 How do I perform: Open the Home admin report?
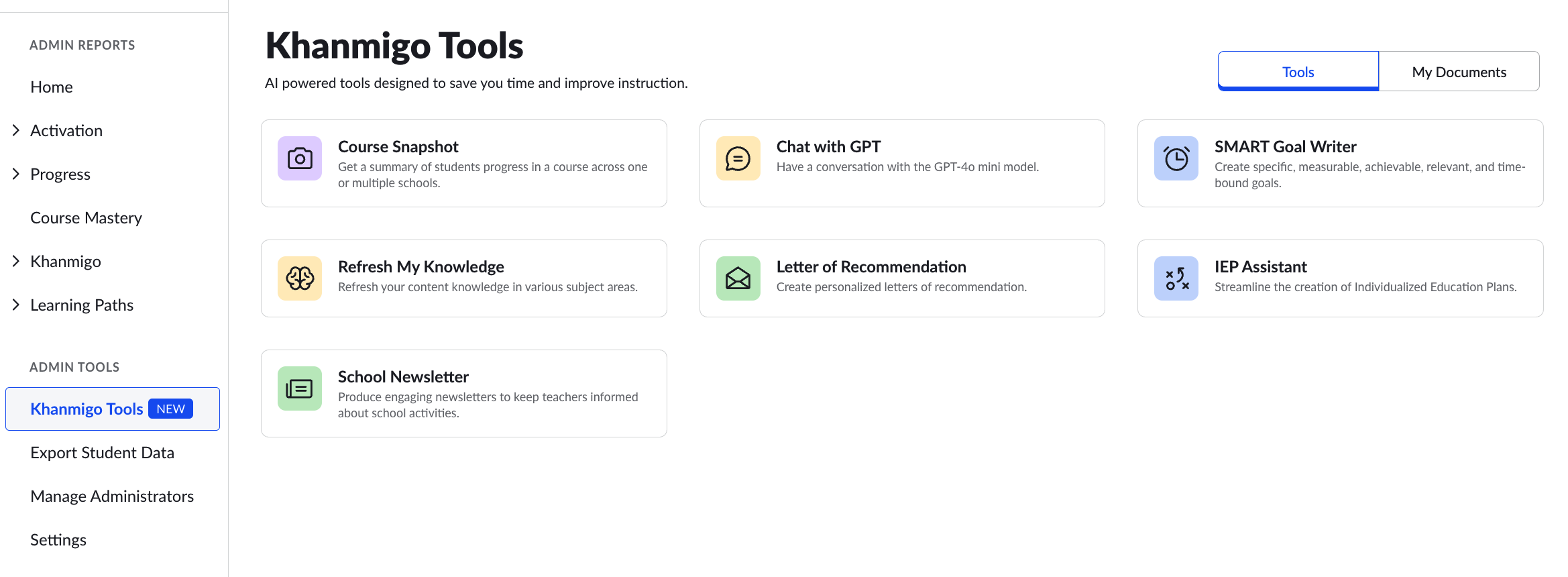tap(52, 87)
